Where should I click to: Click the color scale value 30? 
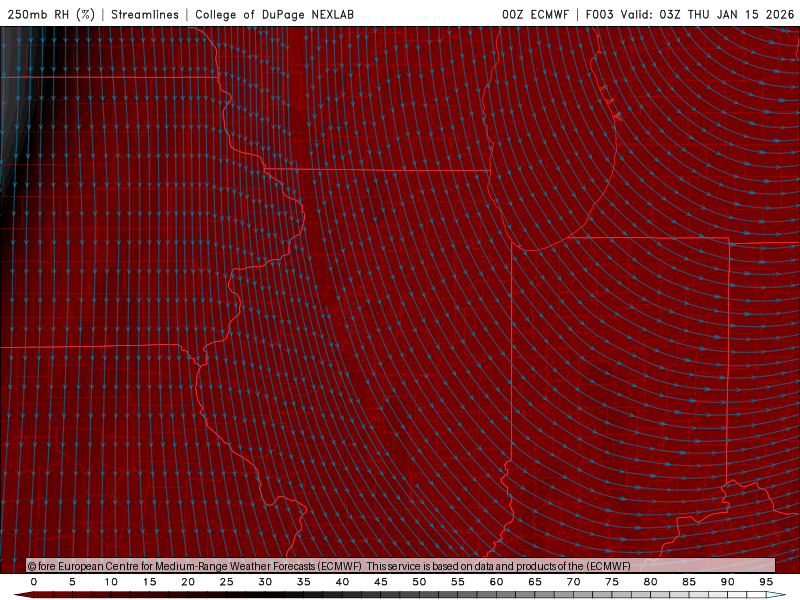(x=265, y=582)
